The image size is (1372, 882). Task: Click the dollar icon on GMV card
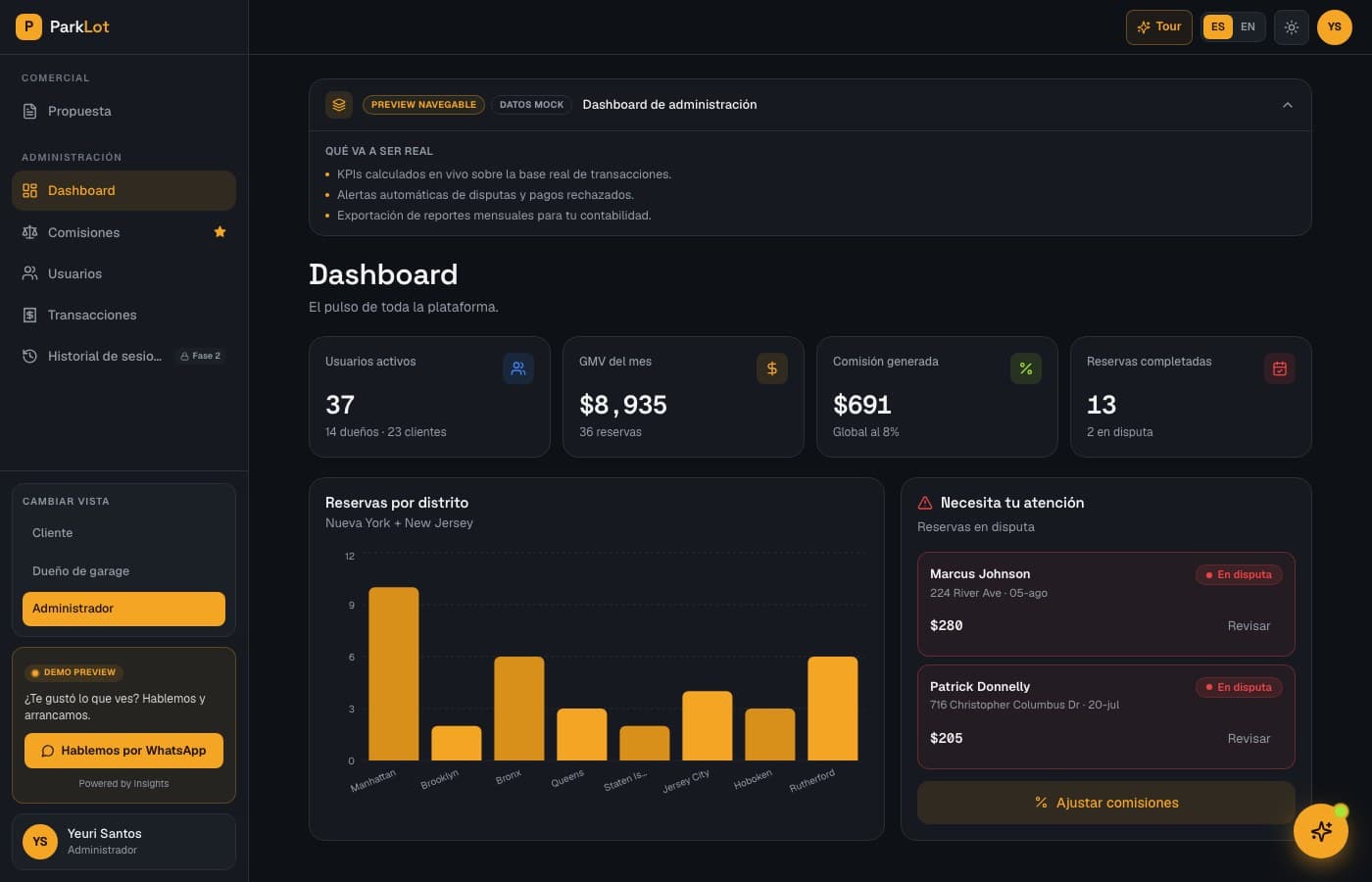tap(772, 368)
